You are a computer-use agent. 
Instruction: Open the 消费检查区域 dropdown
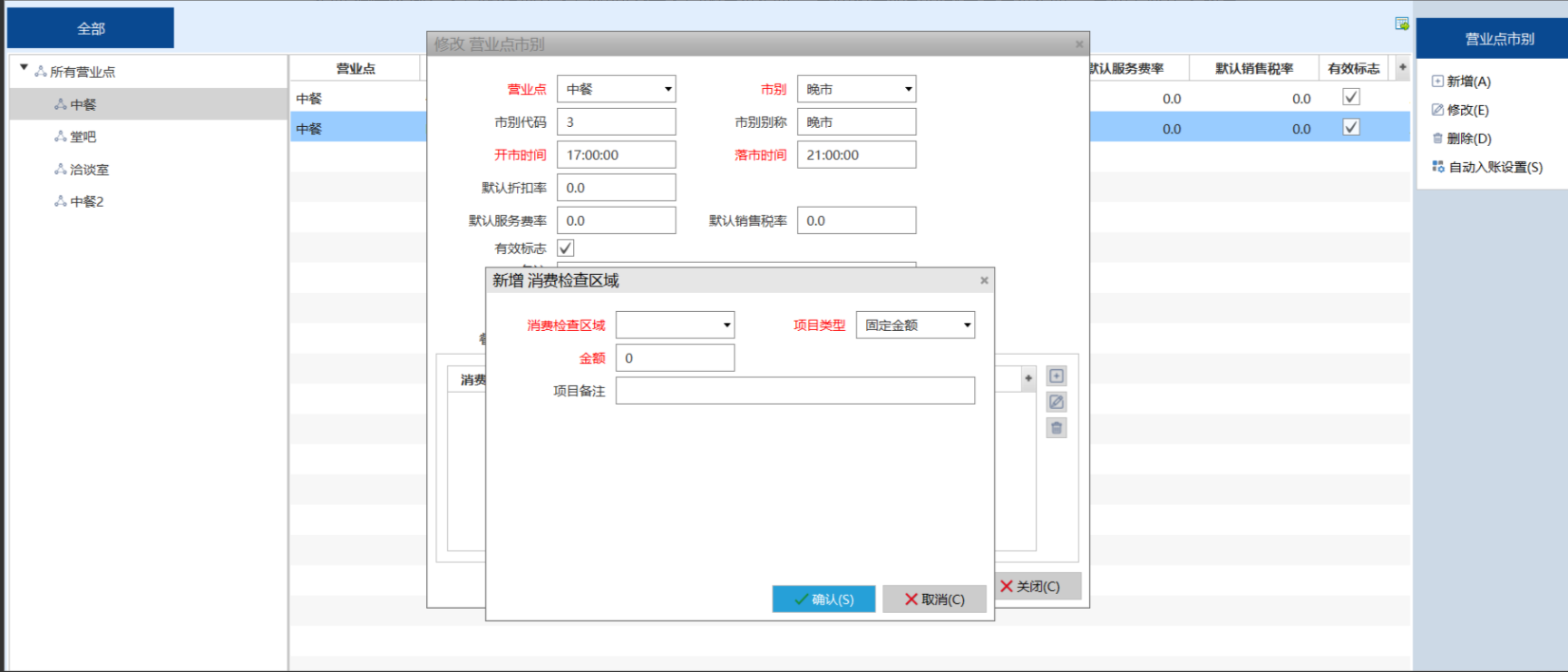coord(675,326)
